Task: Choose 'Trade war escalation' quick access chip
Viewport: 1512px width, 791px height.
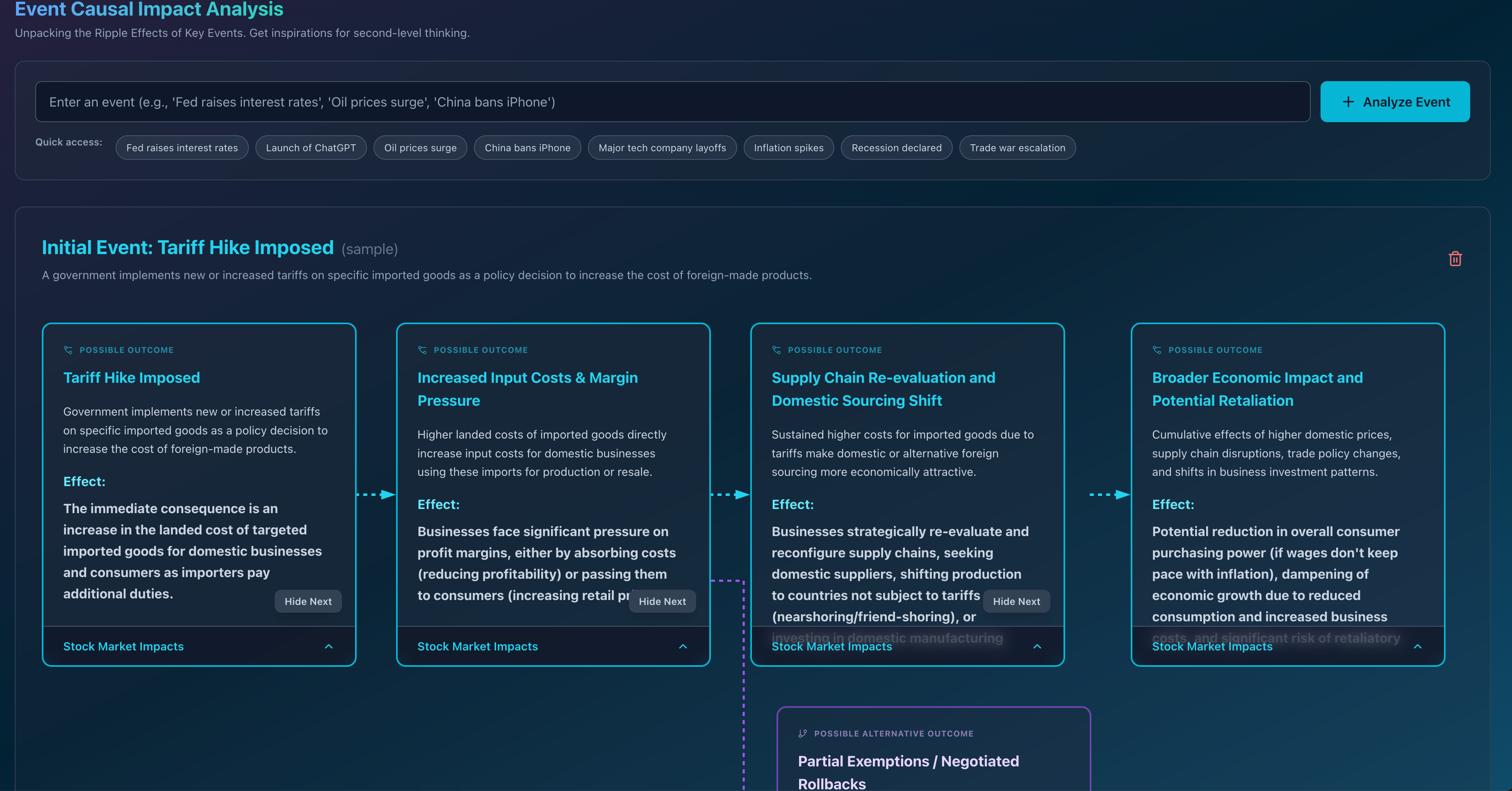Action: coord(1017,148)
